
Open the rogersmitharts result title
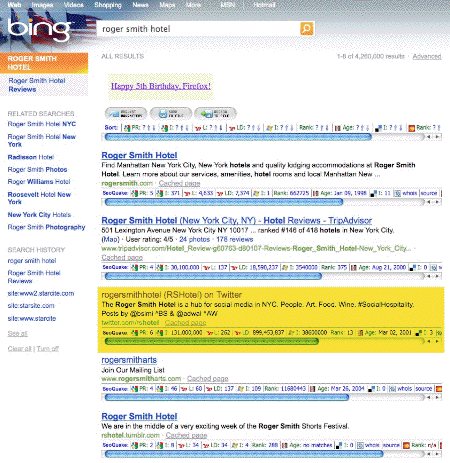[129, 360]
